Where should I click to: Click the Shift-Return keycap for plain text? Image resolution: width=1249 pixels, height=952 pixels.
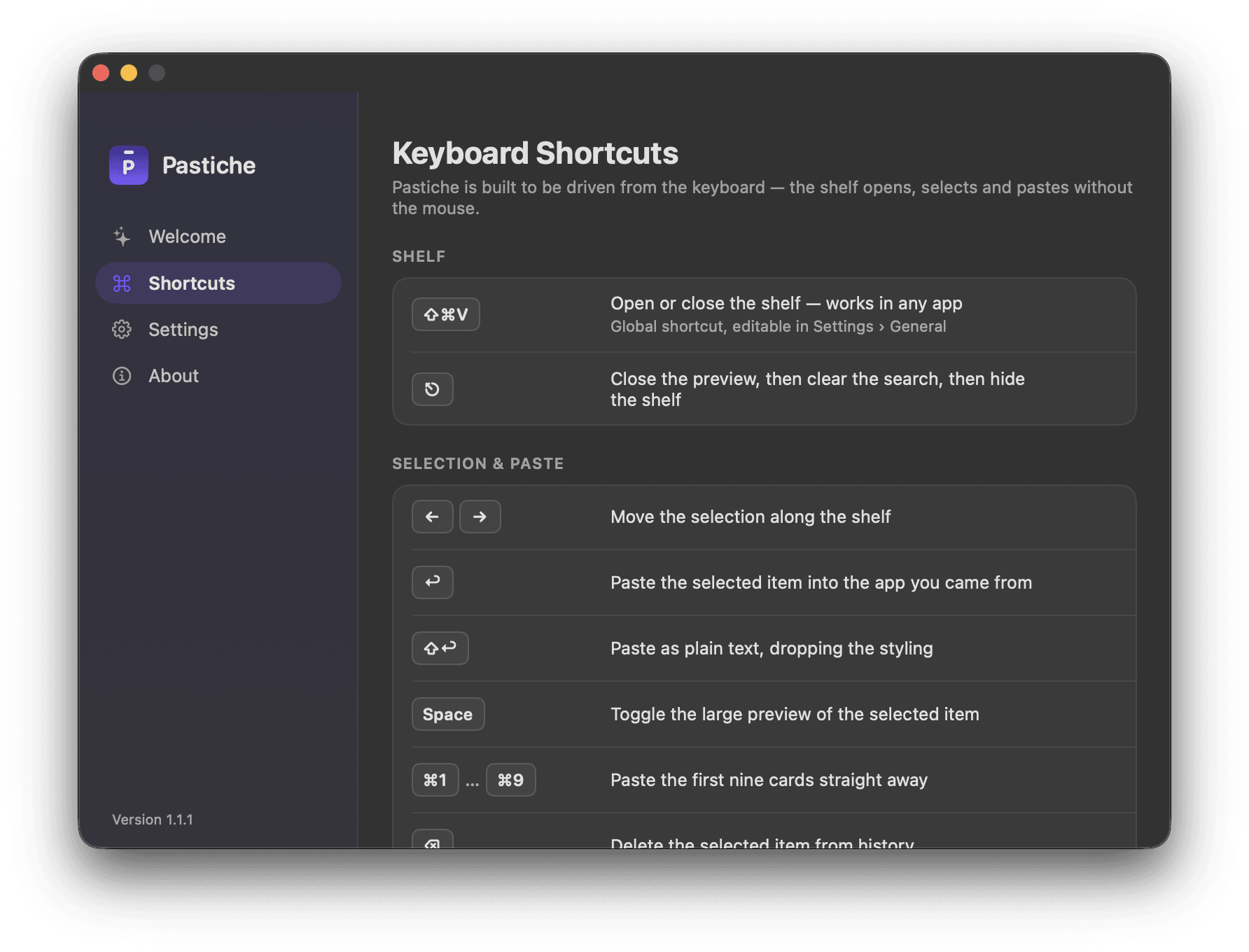point(440,648)
